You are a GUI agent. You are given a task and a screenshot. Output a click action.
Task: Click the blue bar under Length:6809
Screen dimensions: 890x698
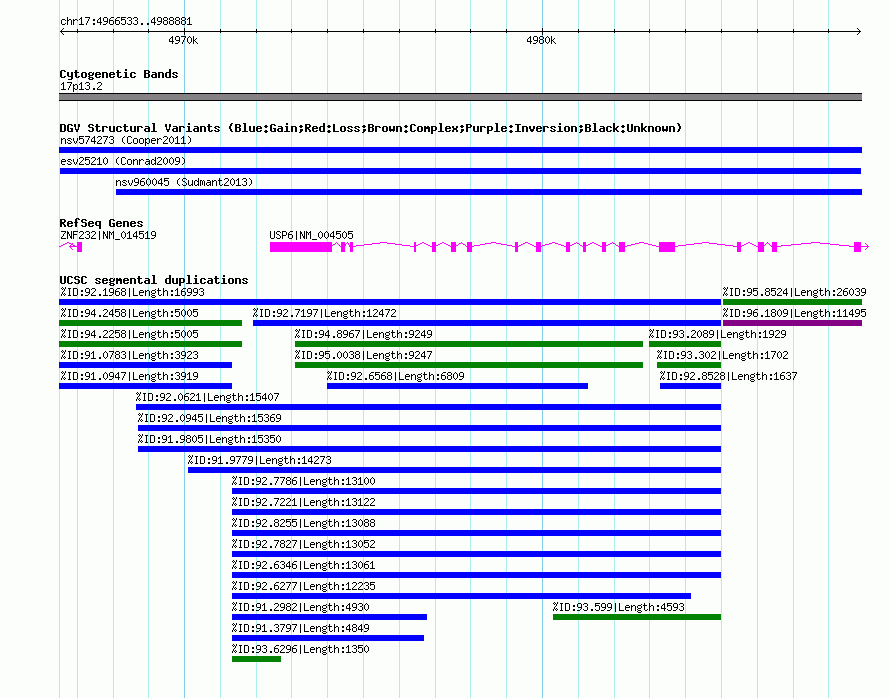(x=457, y=386)
